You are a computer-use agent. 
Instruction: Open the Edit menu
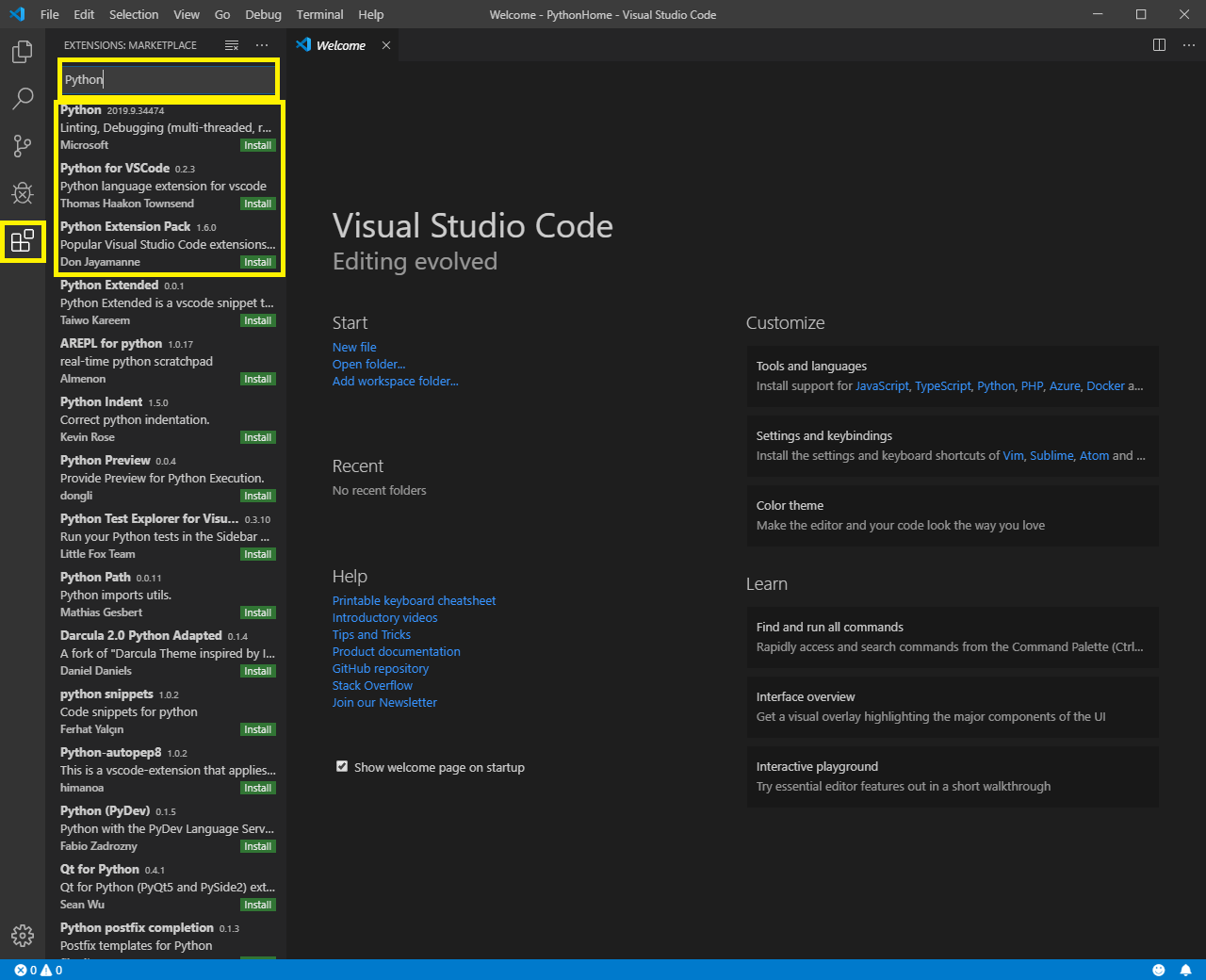pos(84,14)
